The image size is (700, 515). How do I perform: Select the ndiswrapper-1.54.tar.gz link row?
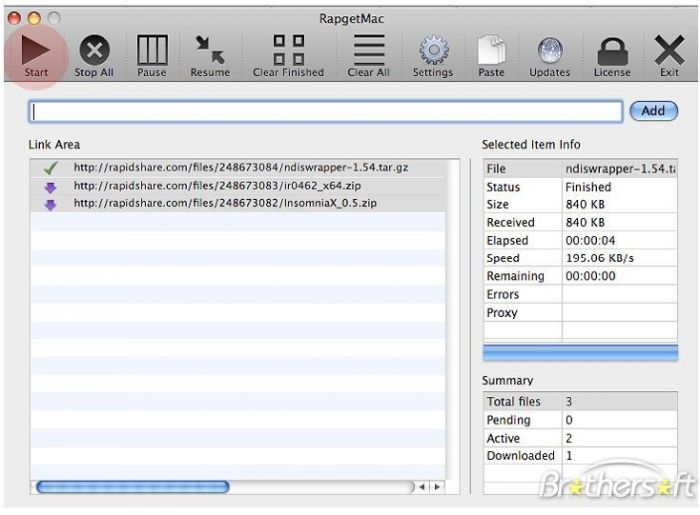[x=238, y=168]
